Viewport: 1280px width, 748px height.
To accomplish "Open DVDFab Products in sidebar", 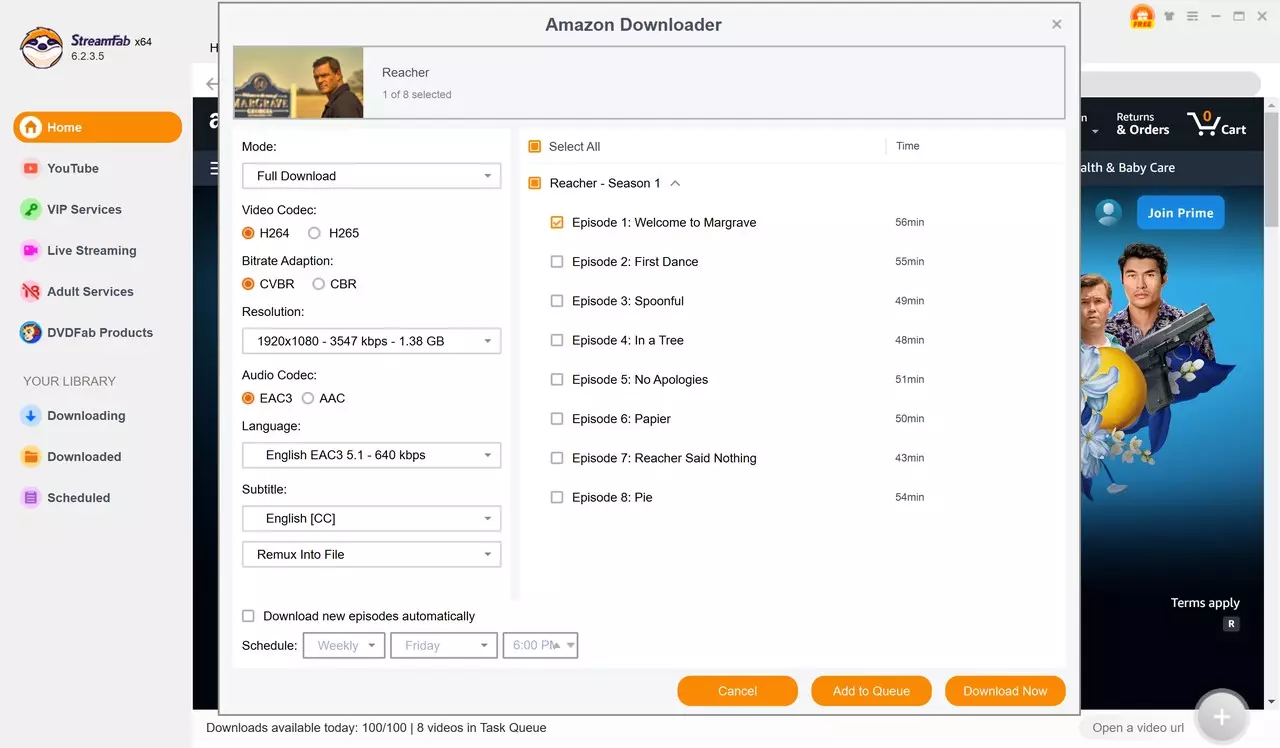I will pos(99,332).
